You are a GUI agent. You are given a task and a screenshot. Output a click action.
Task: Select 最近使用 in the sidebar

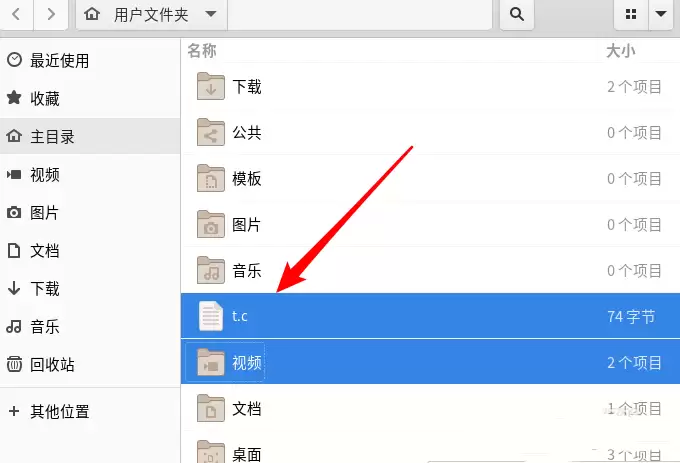click(59, 61)
